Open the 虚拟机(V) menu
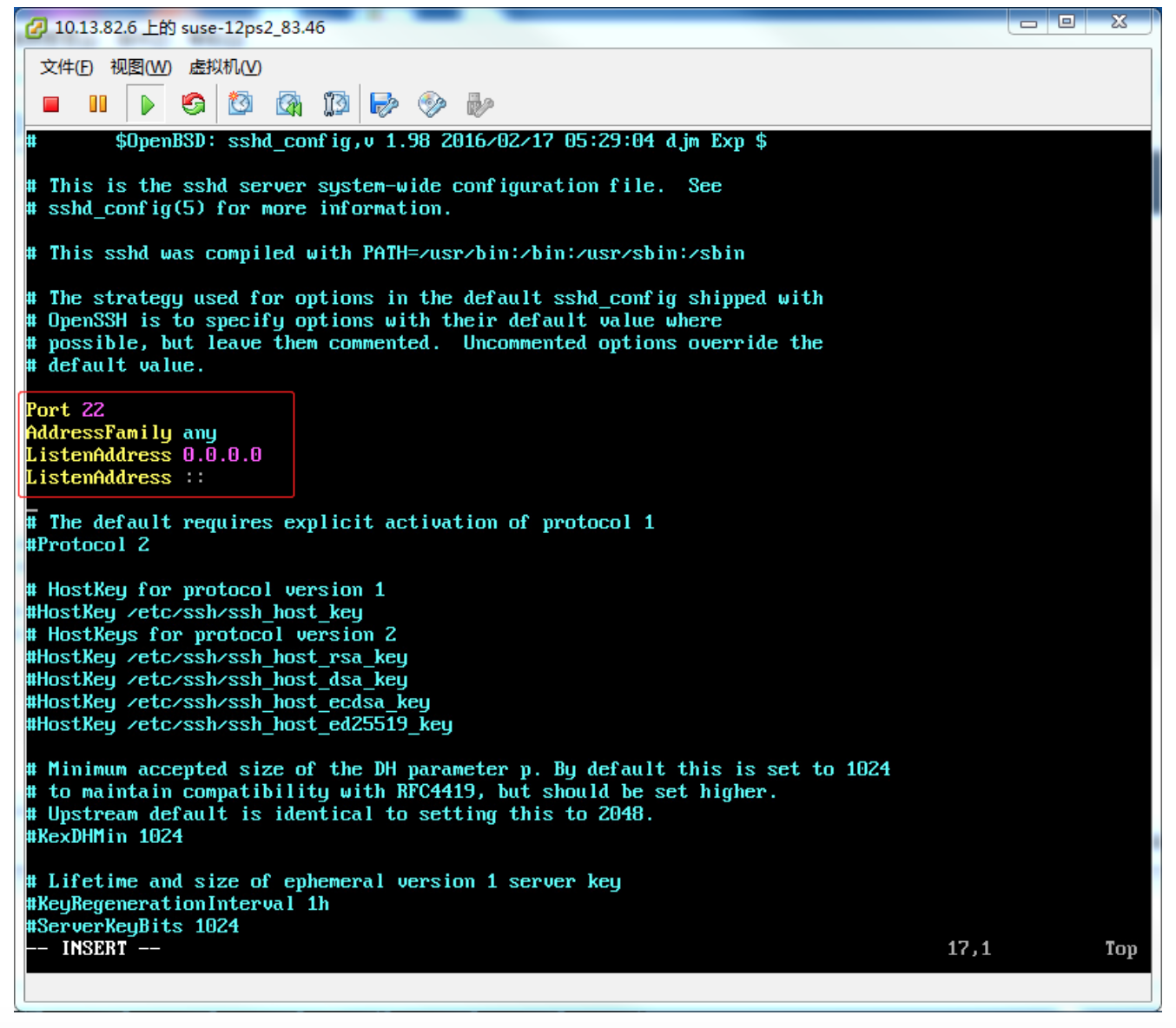 225,68
